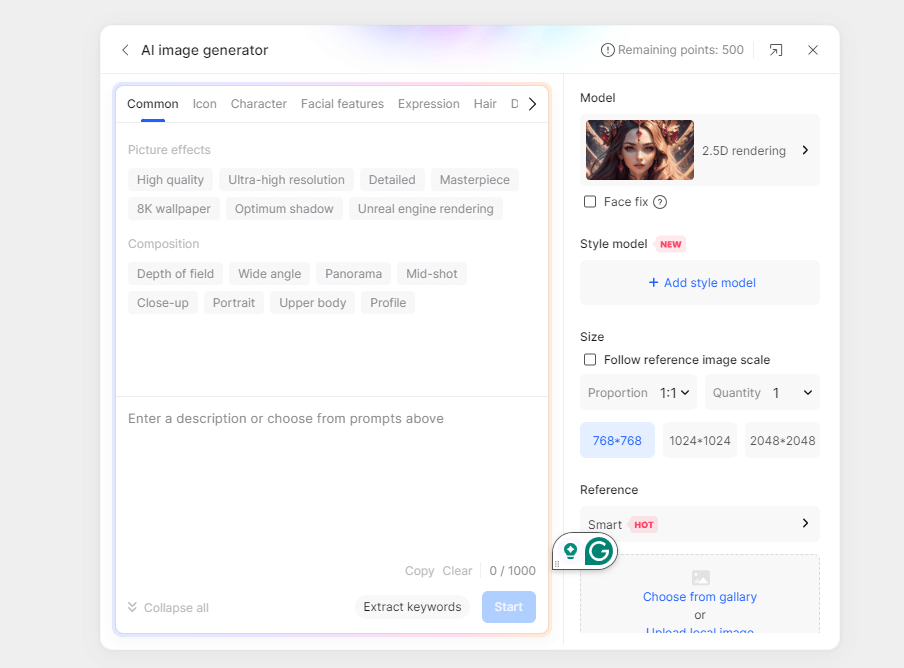This screenshot has height=668, width=904.
Task: Click the Extract keywords button
Action: [412, 607]
